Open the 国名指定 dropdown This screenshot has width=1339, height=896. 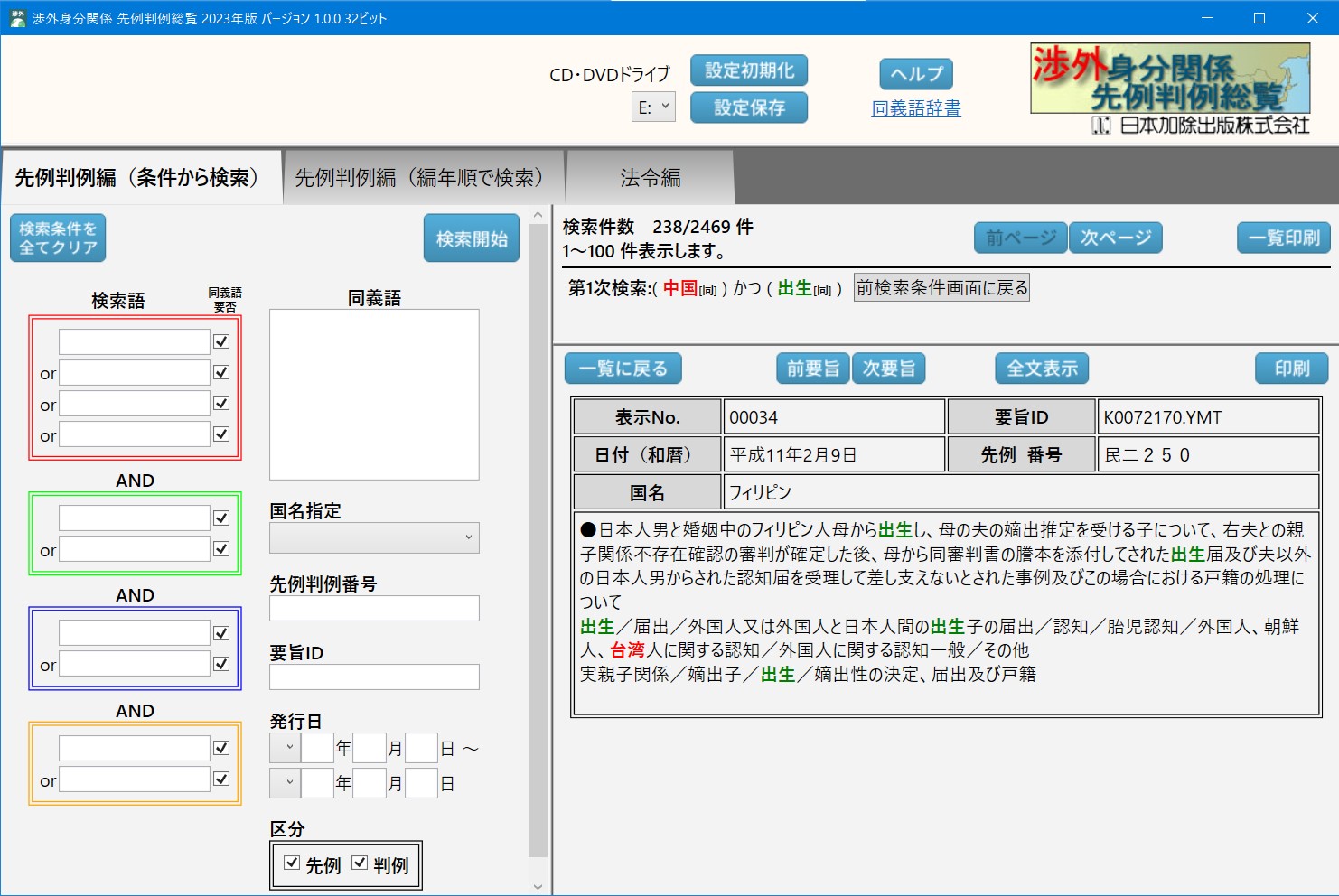[374, 537]
